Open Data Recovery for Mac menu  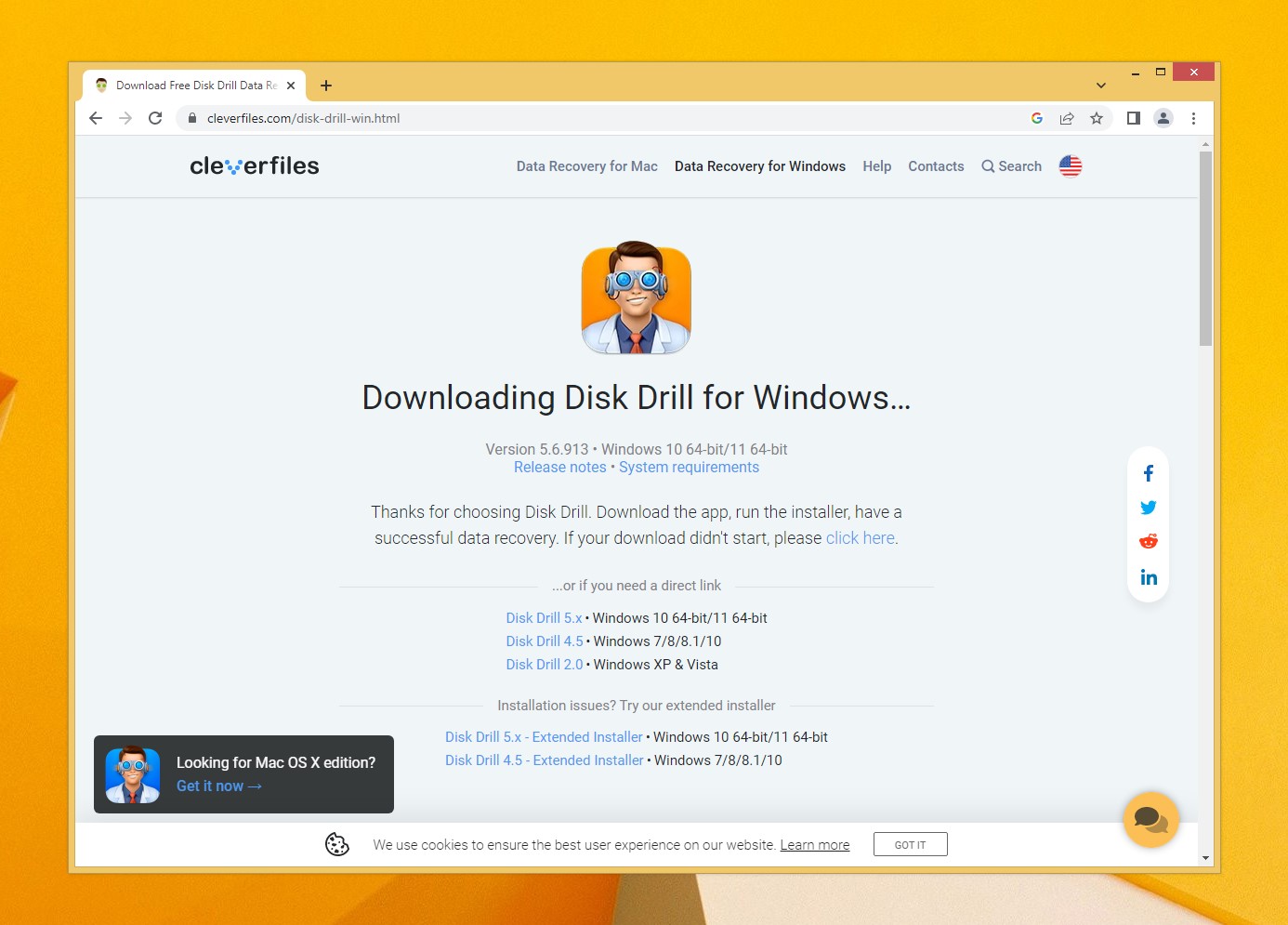[587, 166]
